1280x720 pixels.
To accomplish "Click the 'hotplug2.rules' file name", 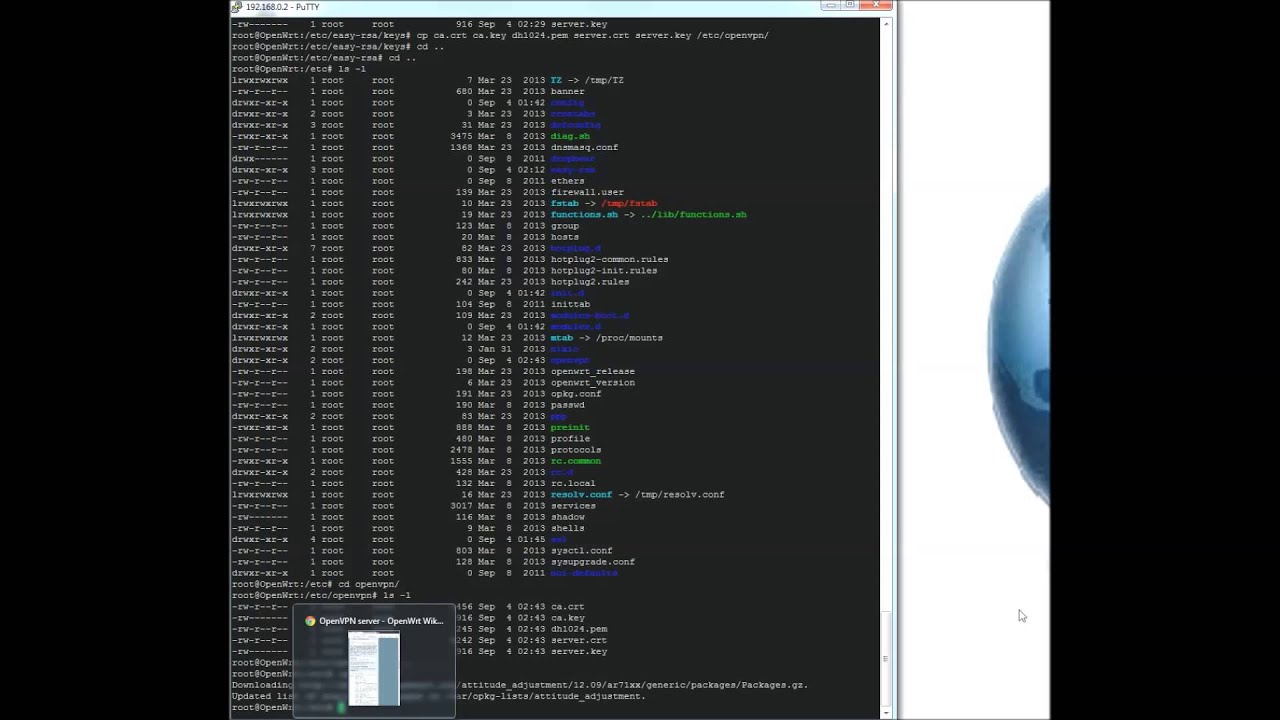I will (590, 282).
